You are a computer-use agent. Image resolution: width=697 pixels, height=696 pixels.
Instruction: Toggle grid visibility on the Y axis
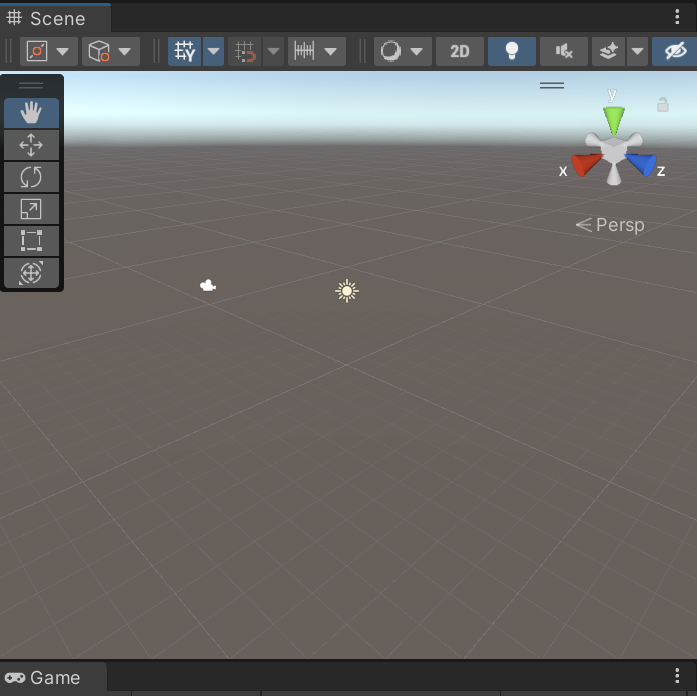pyautogui.click(x=184, y=51)
